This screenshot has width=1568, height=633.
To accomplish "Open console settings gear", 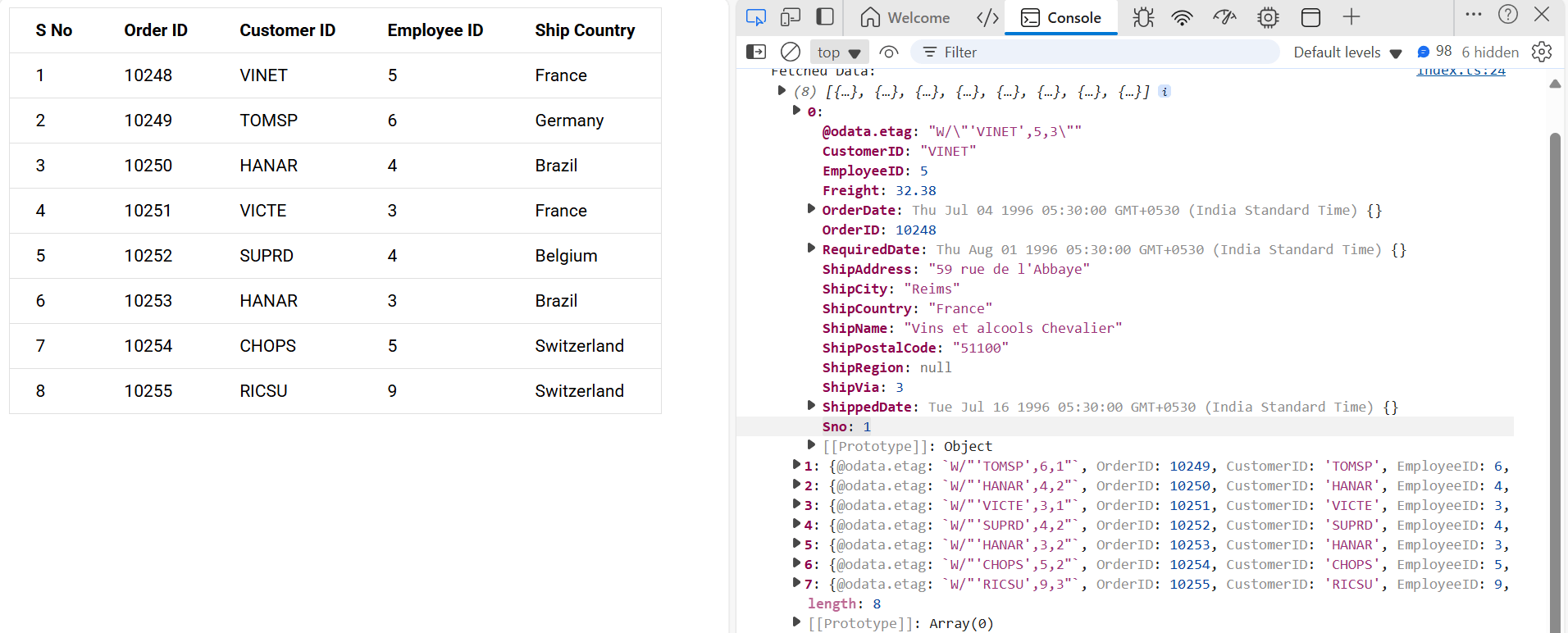I will (1542, 52).
